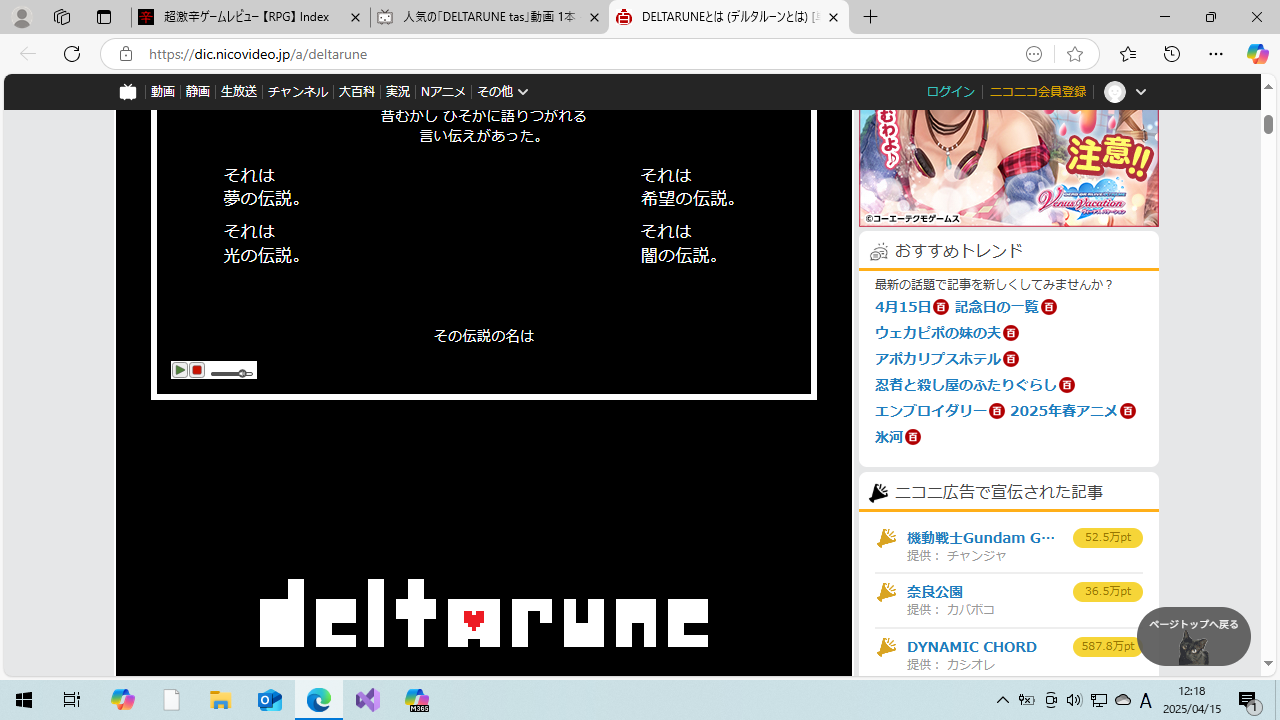Screen dimensions: 1280x720
Task: Open the user avatar account dropdown
Action: tap(1125, 92)
